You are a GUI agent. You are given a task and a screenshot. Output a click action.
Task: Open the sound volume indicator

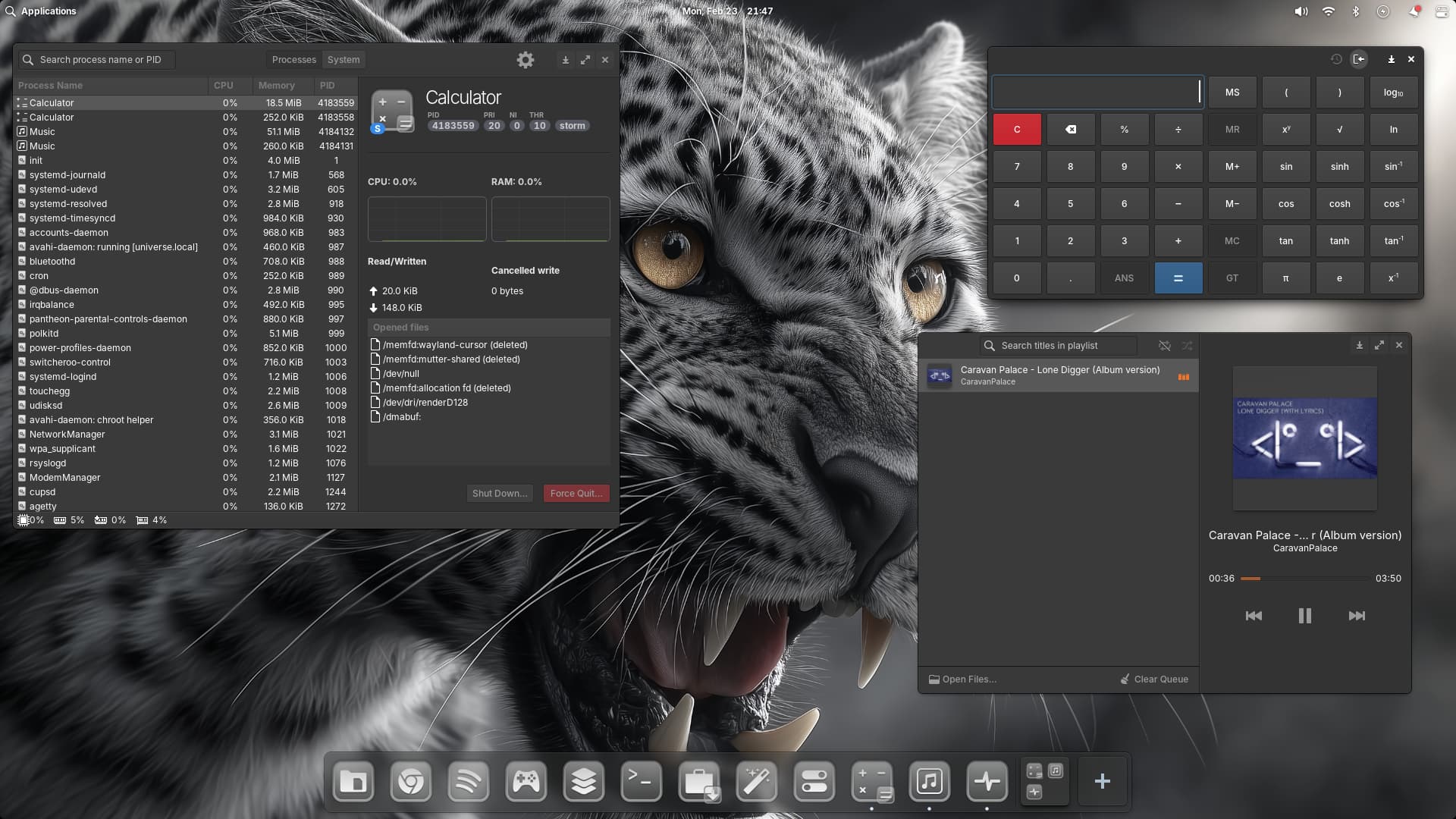point(1301,11)
